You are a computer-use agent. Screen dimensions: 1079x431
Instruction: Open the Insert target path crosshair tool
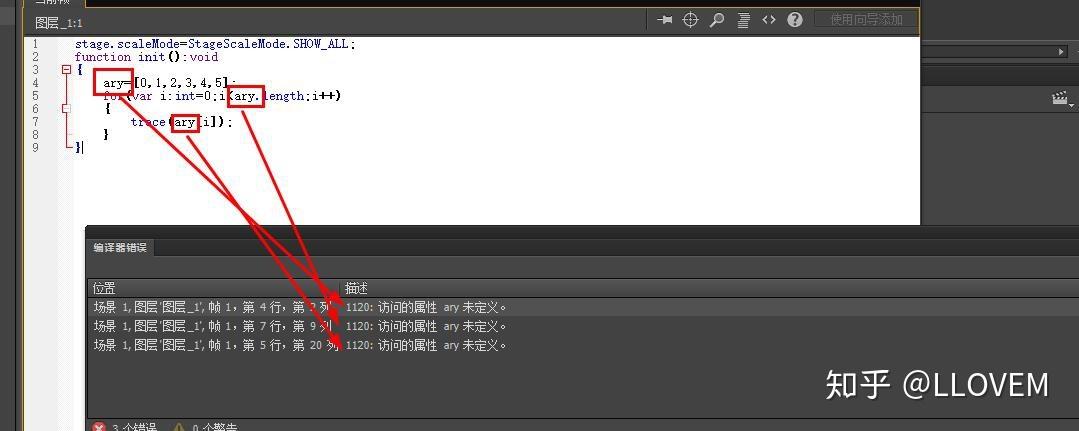coord(690,20)
